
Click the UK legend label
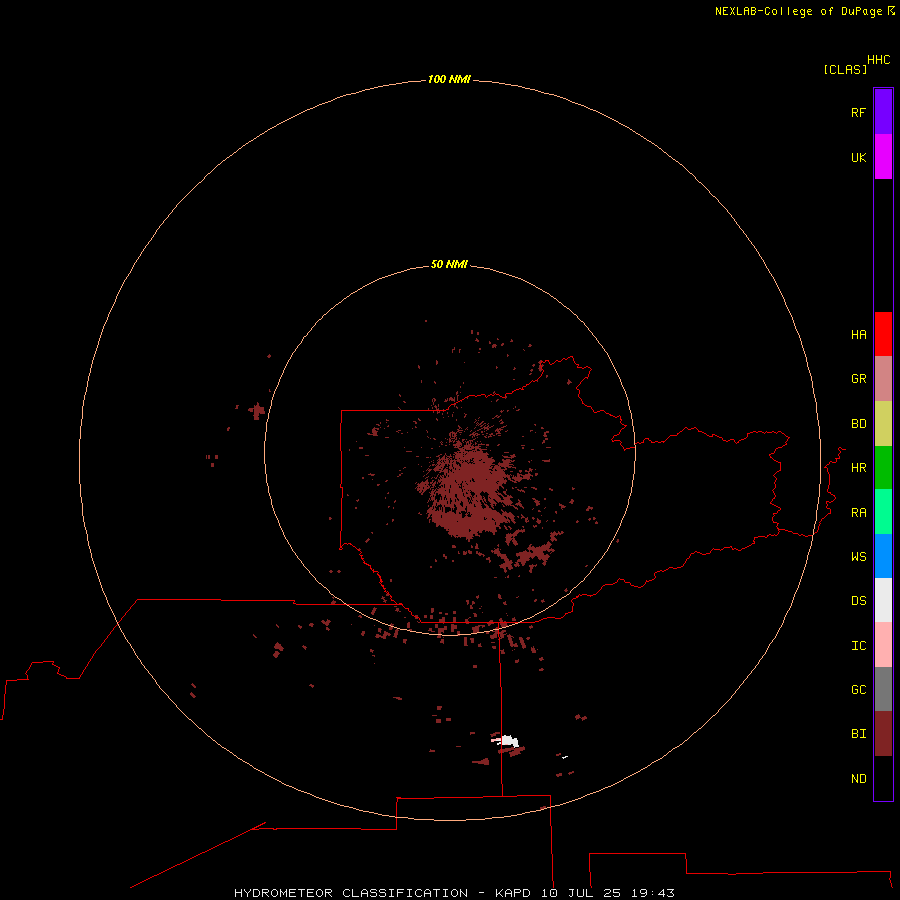pos(858,157)
